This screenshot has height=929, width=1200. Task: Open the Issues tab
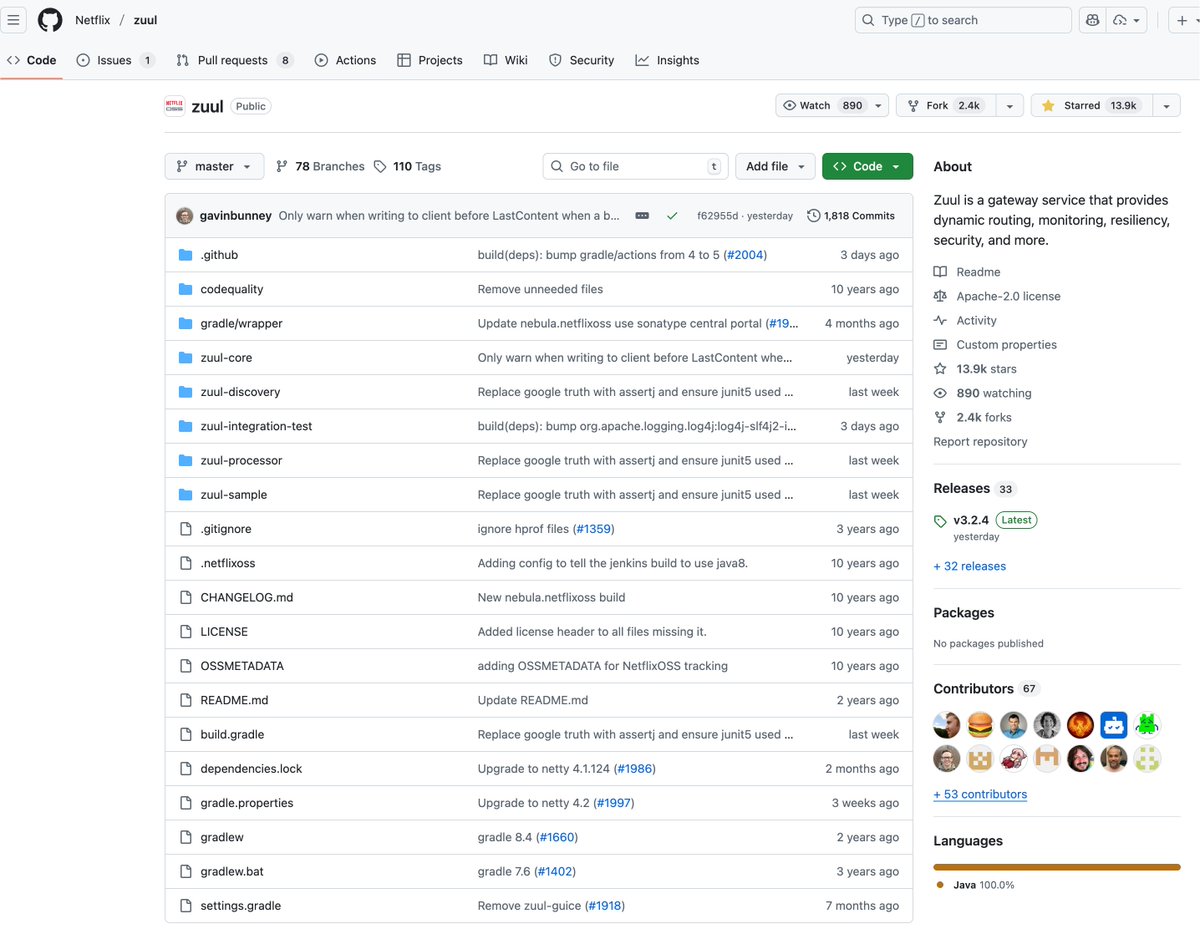click(115, 60)
